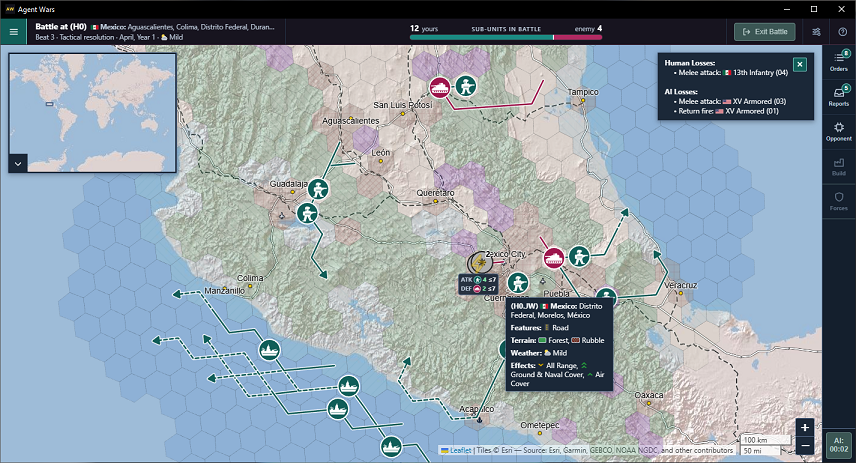Click the airfield icon near Puebla
This screenshot has width=856, height=463.
tap(543, 282)
